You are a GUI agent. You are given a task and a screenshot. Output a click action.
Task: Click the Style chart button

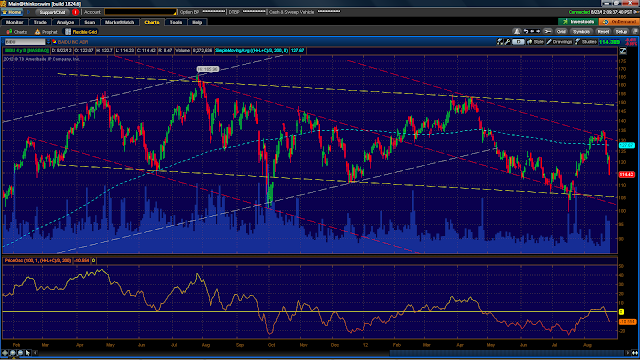535,42
